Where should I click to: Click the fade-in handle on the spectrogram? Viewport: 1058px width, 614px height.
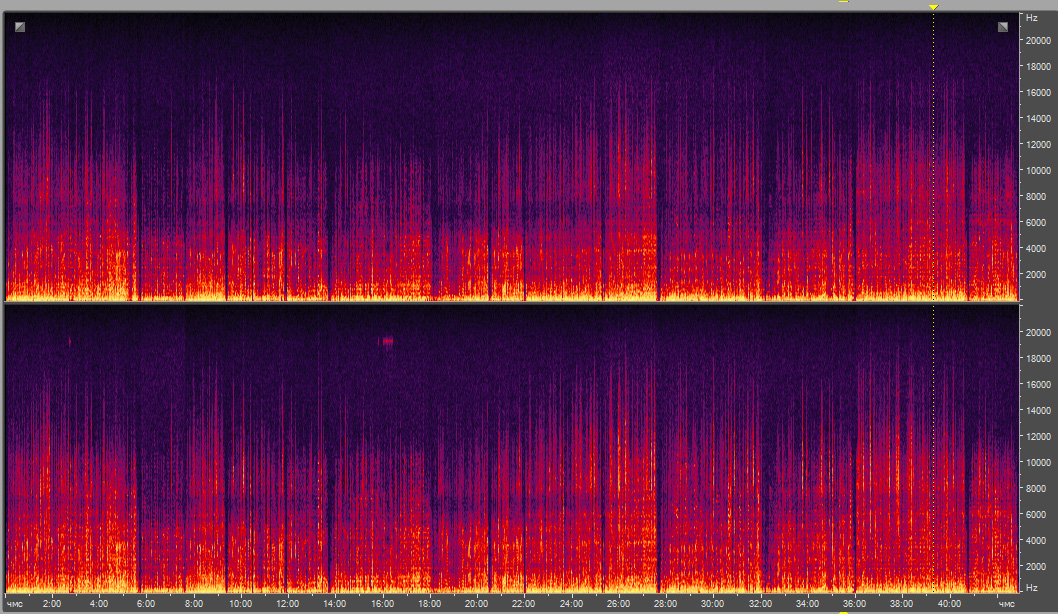click(20, 27)
